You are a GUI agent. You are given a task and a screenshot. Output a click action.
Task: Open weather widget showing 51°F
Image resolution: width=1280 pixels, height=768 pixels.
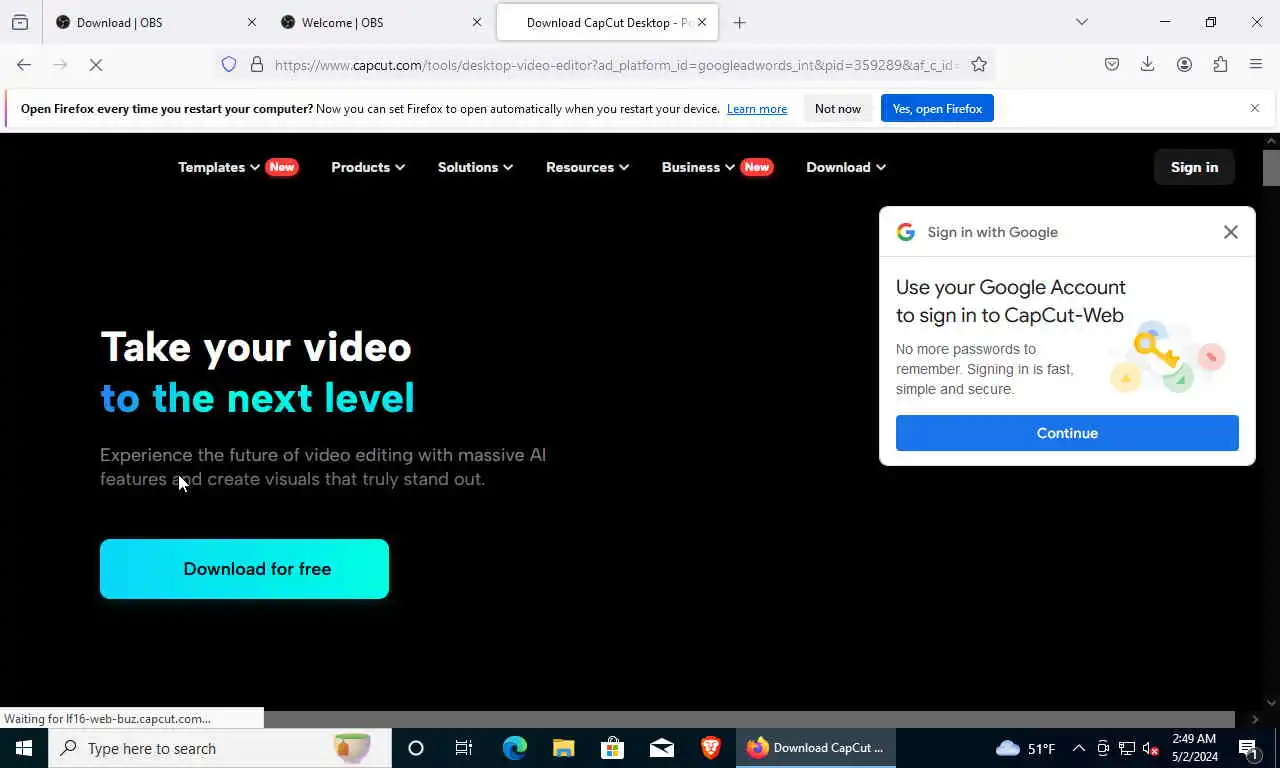(x=1025, y=748)
